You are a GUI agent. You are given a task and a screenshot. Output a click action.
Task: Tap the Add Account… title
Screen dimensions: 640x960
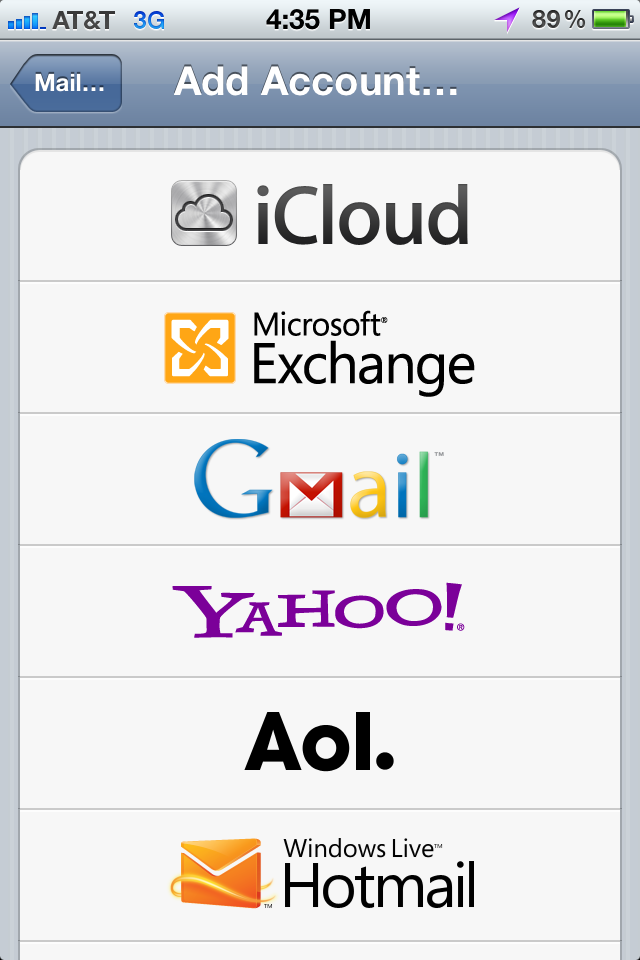(316, 81)
